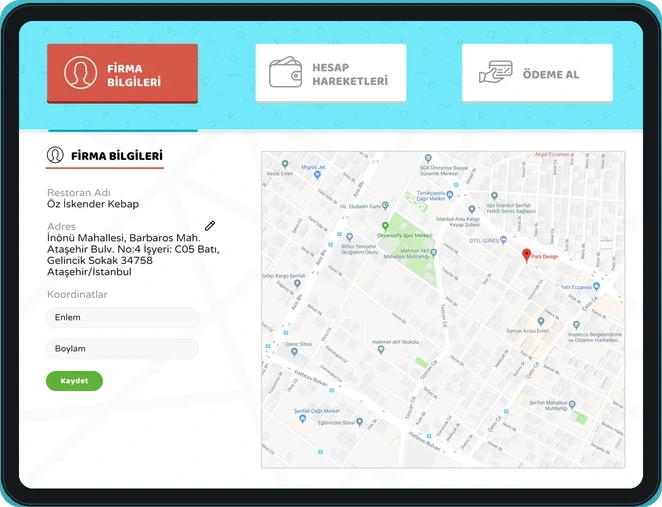
Task: Select the İstanbul Aras Kargo marker
Action: point(472,209)
